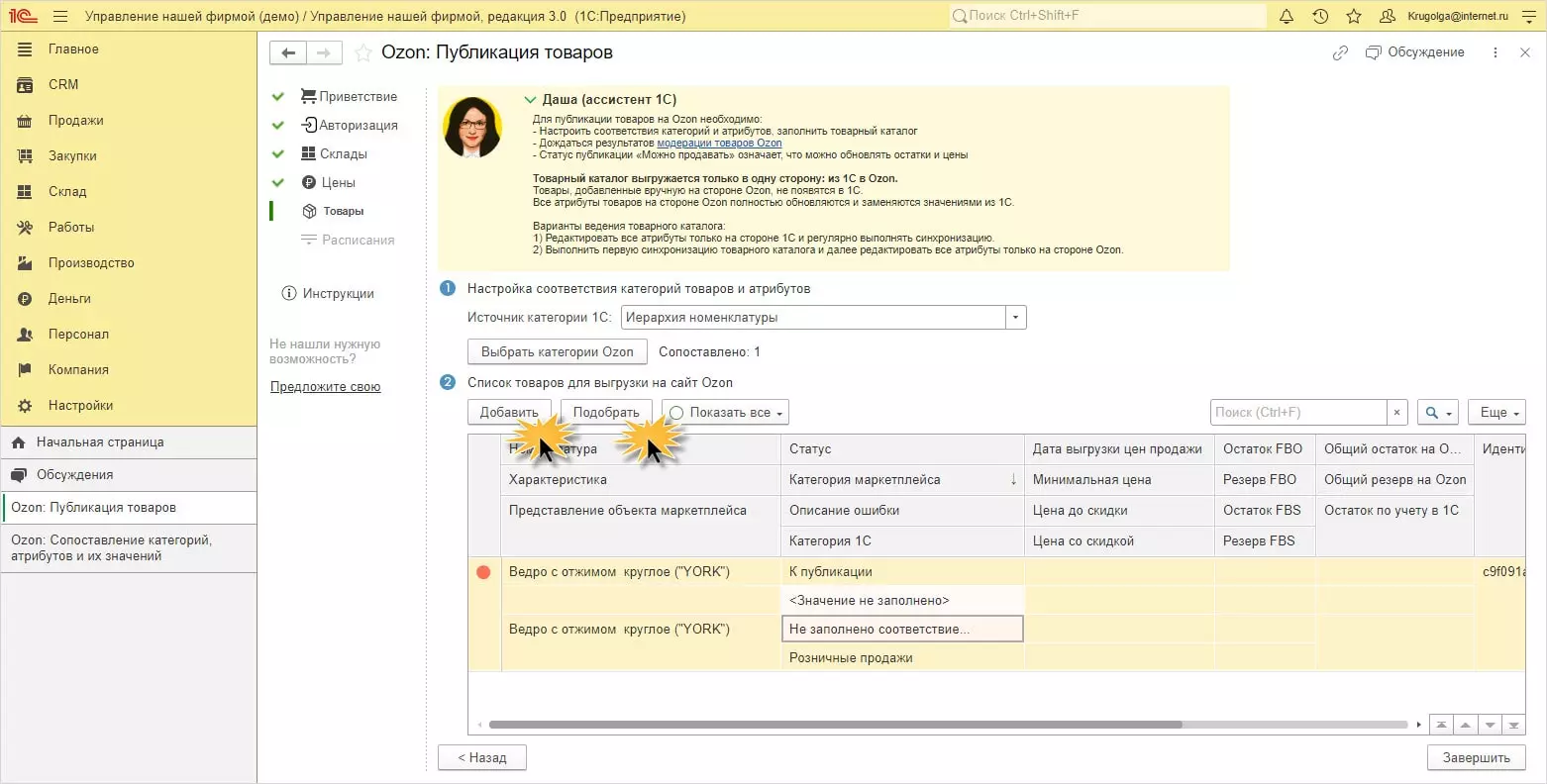The image size is (1547, 784).
Task: Open Обсуждение for this form
Action: click(1414, 52)
